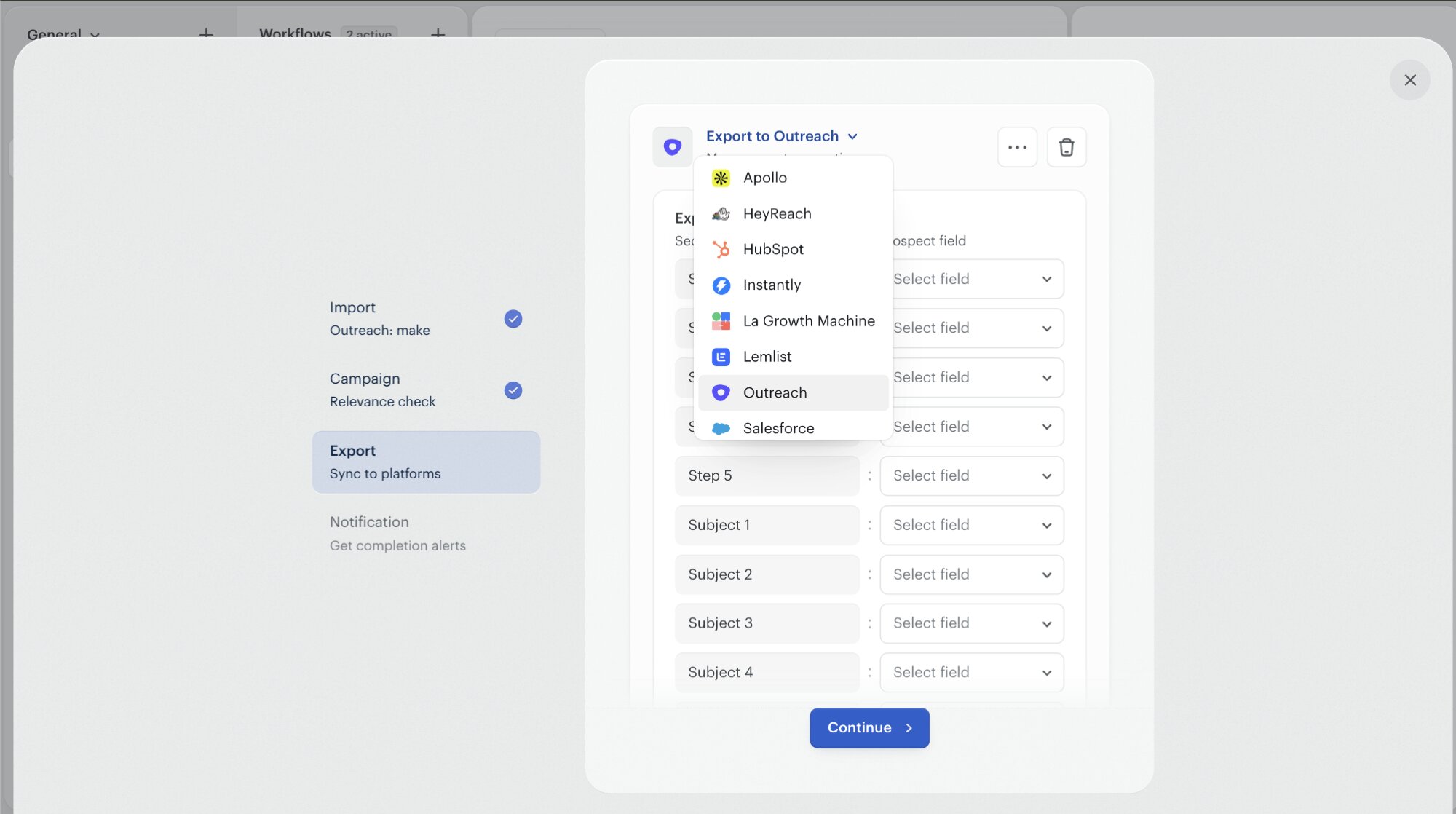Click the Subject 4 field box
This screenshot has width=1456, height=814.
click(x=767, y=672)
